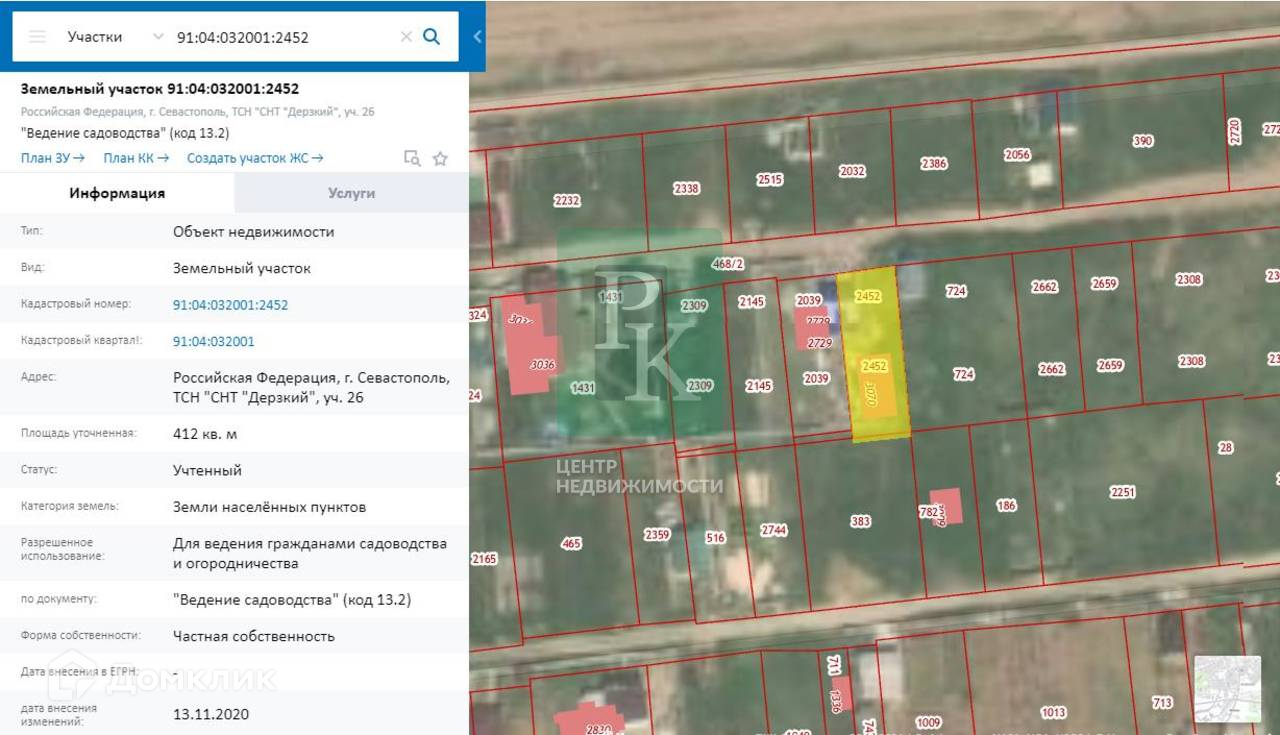The height and width of the screenshot is (735, 1280).
Task: Click into the cadastral number search field
Action: pyautogui.click(x=280, y=37)
